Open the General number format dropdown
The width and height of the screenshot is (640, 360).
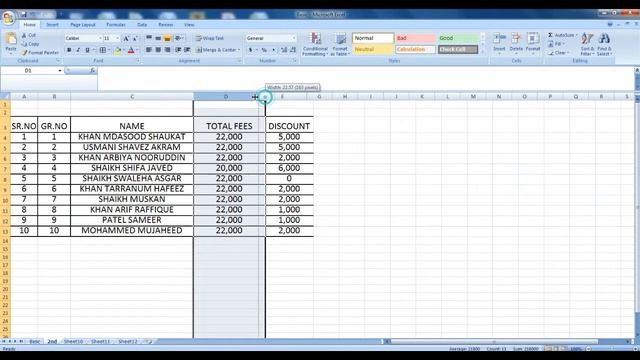[293, 38]
